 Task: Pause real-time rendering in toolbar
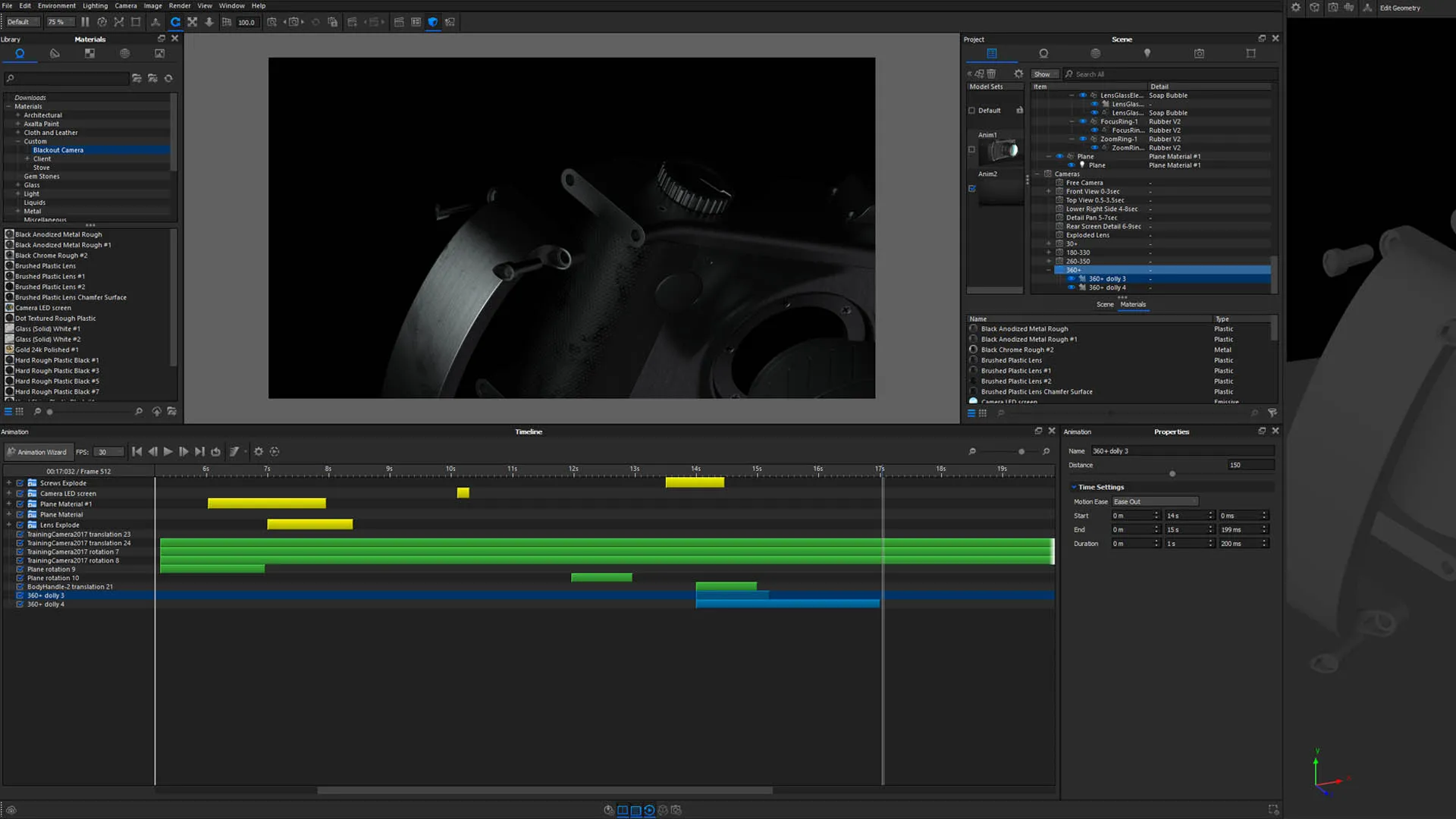tap(85, 22)
